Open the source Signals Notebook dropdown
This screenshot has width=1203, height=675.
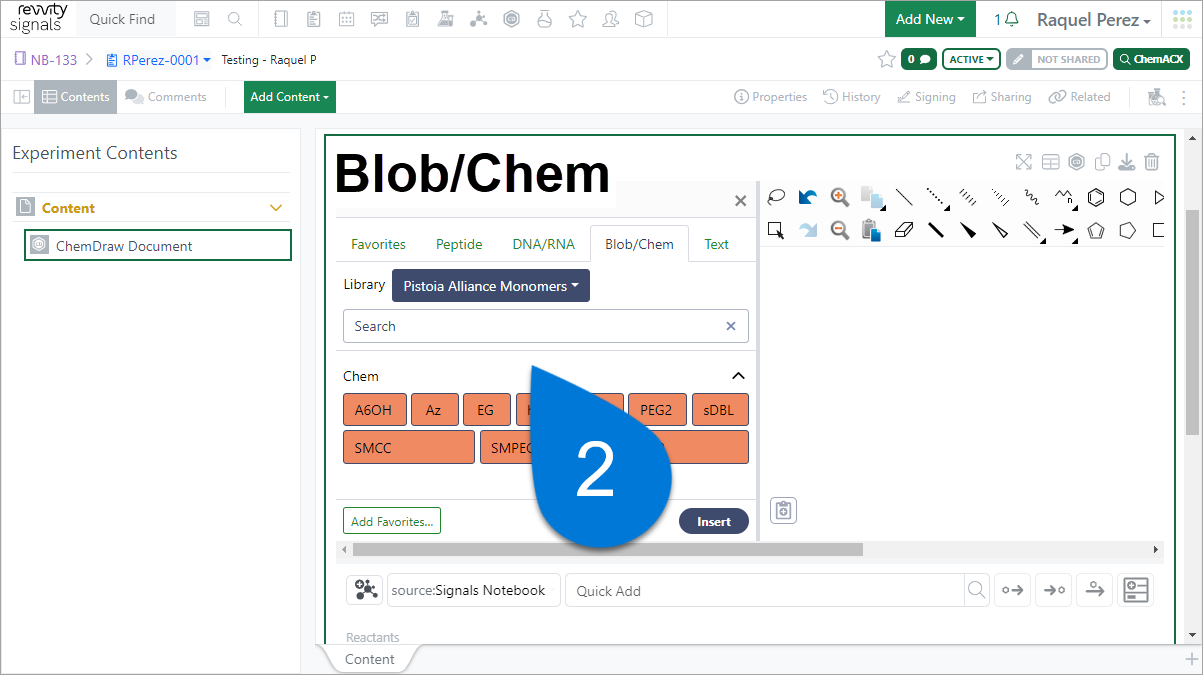tap(474, 590)
